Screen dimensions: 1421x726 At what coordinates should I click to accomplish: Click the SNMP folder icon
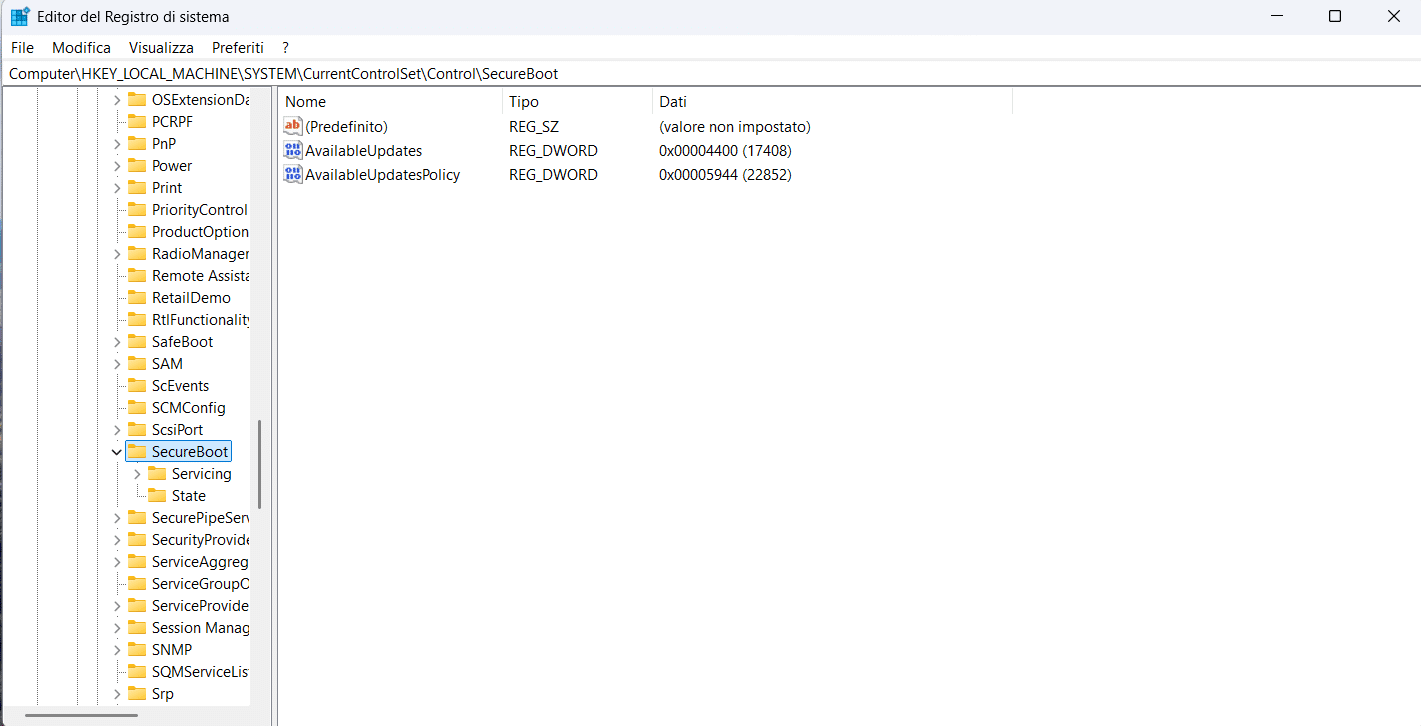click(137, 650)
